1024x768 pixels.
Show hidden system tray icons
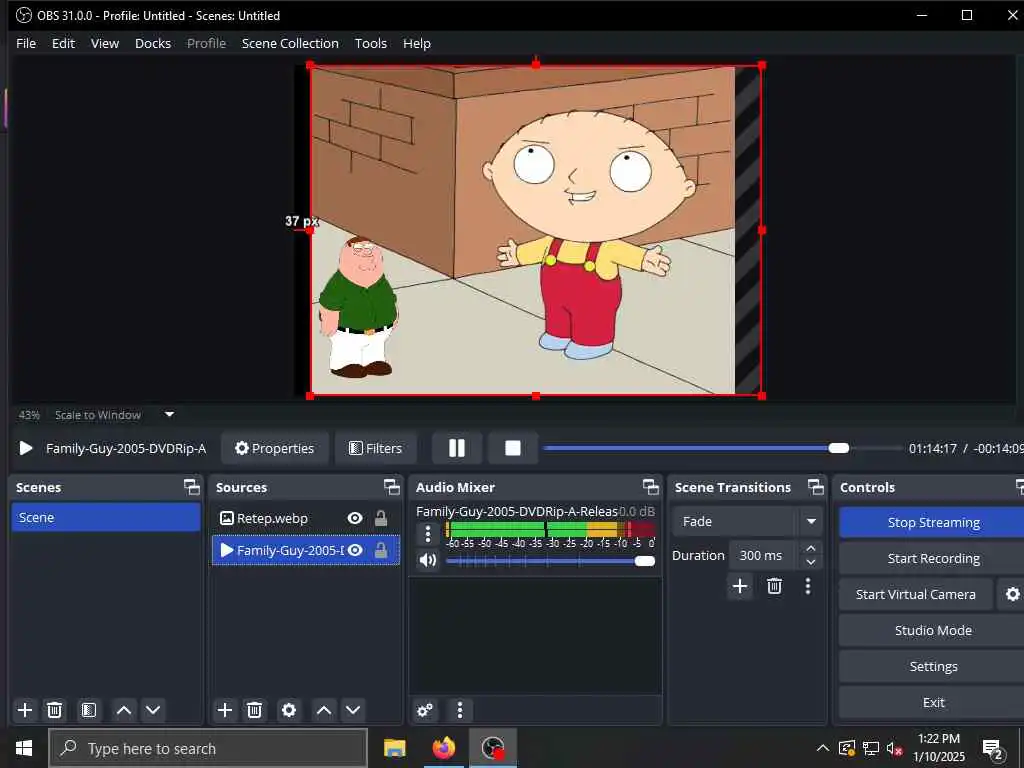(x=823, y=748)
